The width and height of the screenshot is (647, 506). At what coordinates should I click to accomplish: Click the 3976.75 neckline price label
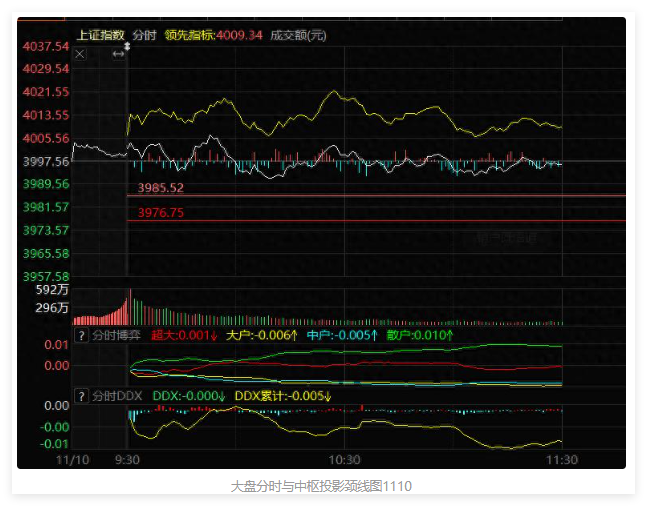click(161, 213)
